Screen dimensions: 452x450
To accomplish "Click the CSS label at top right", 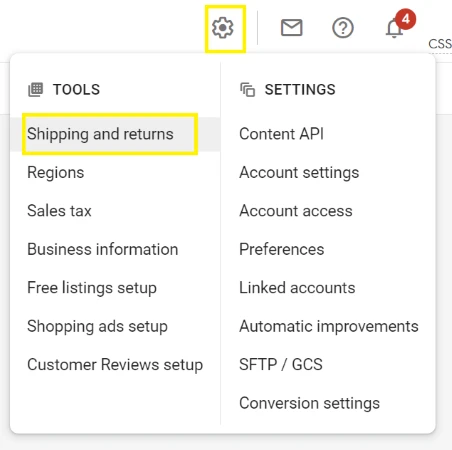I will click(x=440, y=44).
